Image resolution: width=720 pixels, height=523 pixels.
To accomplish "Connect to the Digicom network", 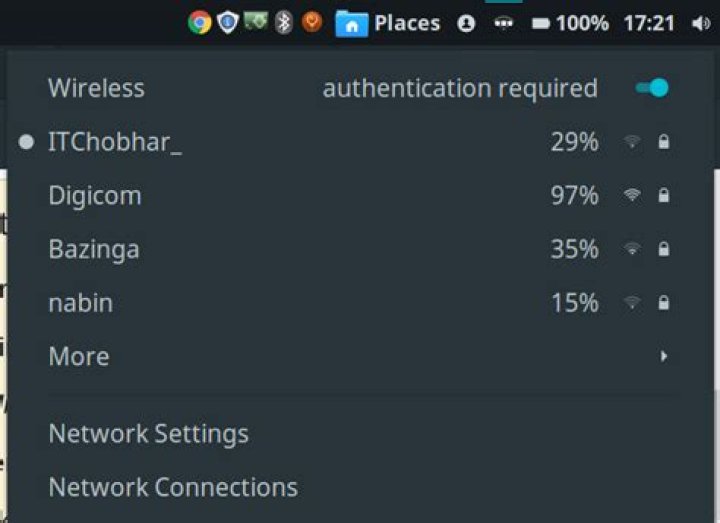I will pos(358,196).
